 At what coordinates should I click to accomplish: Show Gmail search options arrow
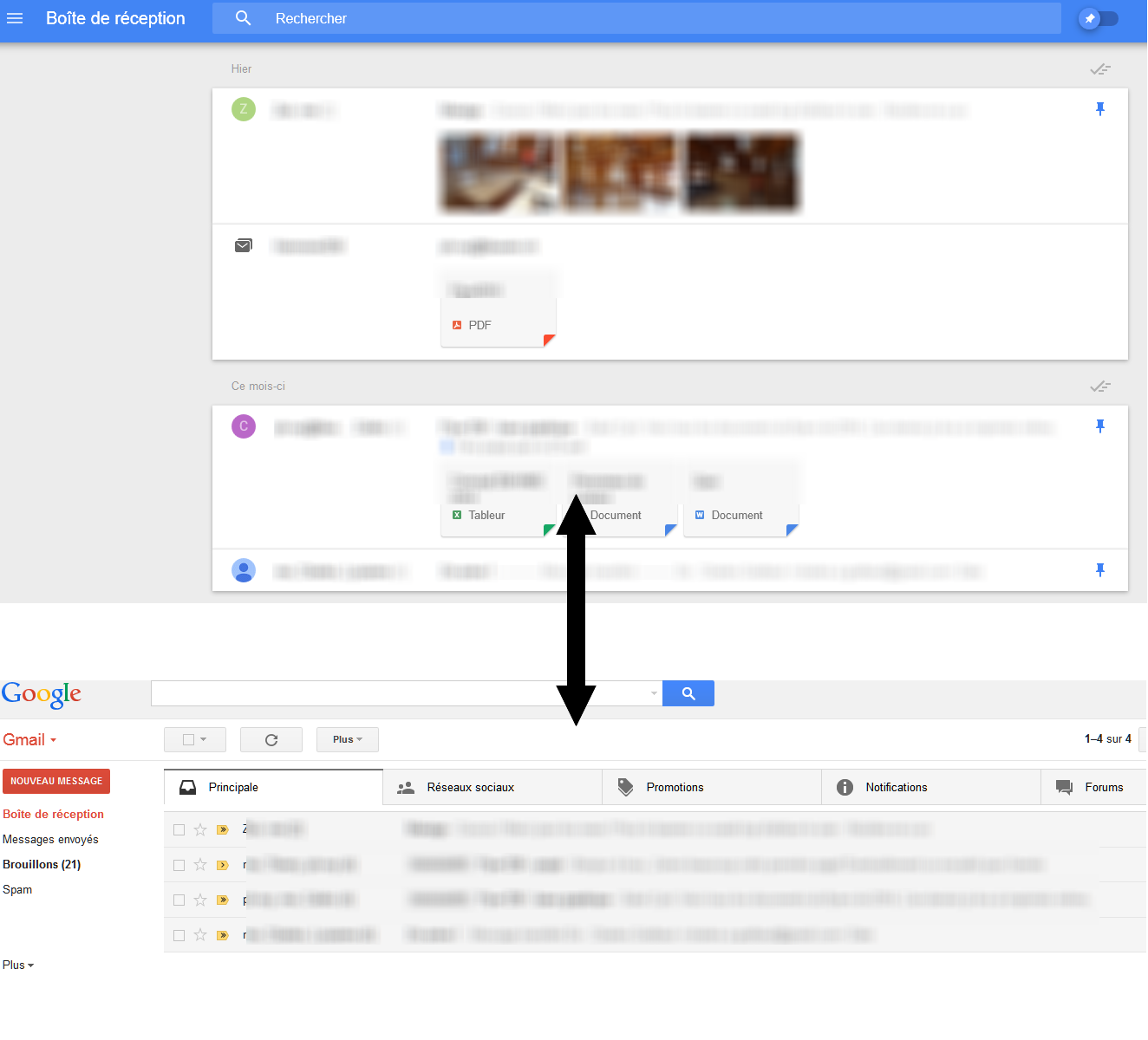[x=654, y=693]
